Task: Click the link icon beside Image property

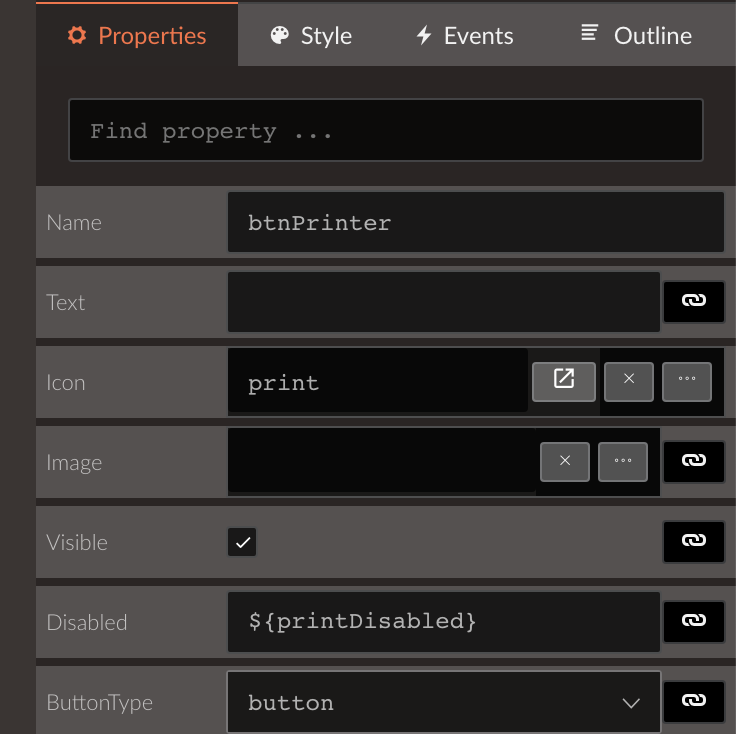Action: tap(693, 461)
